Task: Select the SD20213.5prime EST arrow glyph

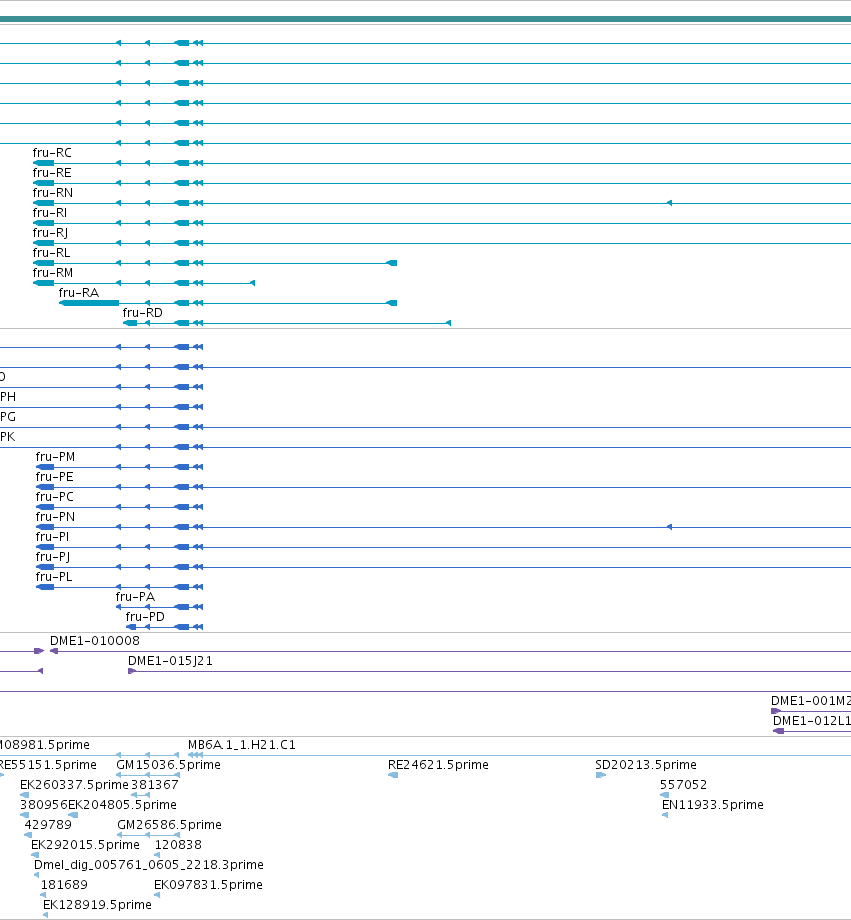Action: pyautogui.click(x=601, y=775)
